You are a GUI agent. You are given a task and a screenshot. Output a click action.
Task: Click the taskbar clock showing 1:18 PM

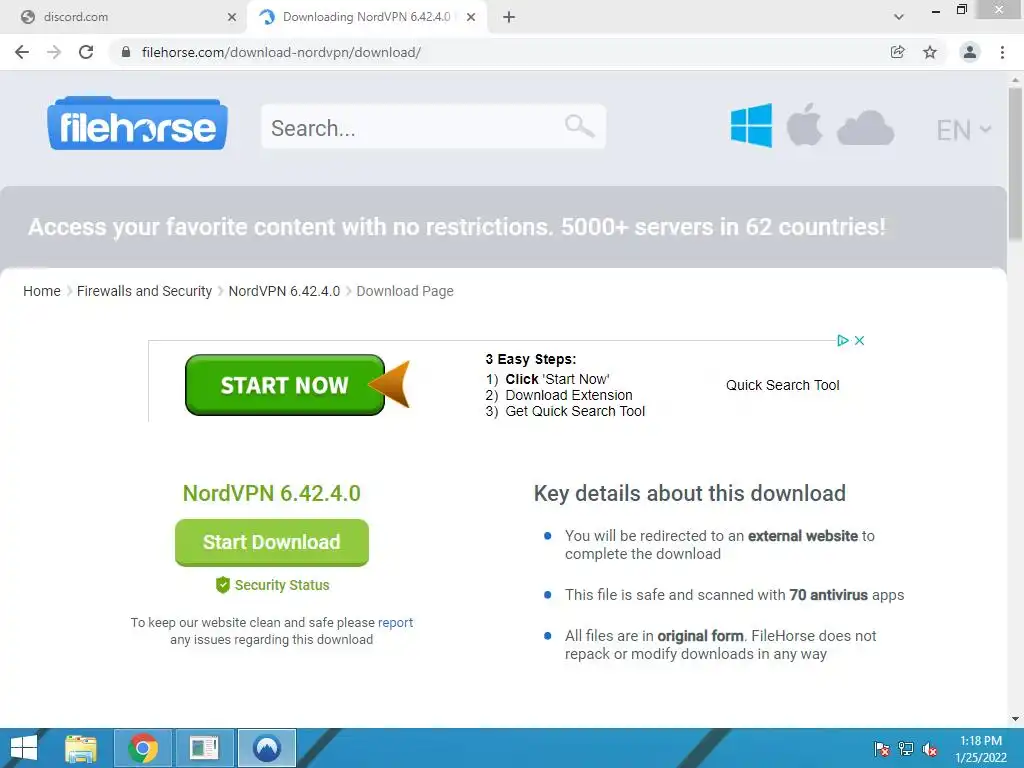click(981, 749)
